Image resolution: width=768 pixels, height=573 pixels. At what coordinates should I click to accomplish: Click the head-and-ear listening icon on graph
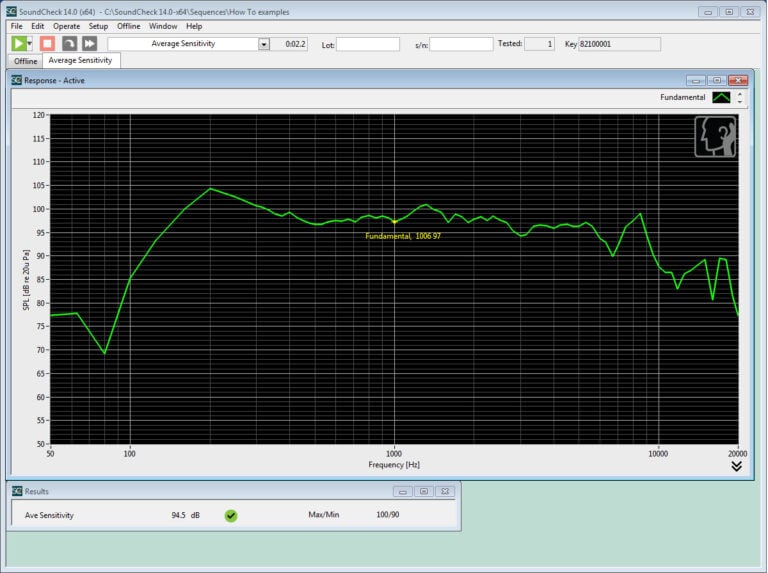pos(716,137)
